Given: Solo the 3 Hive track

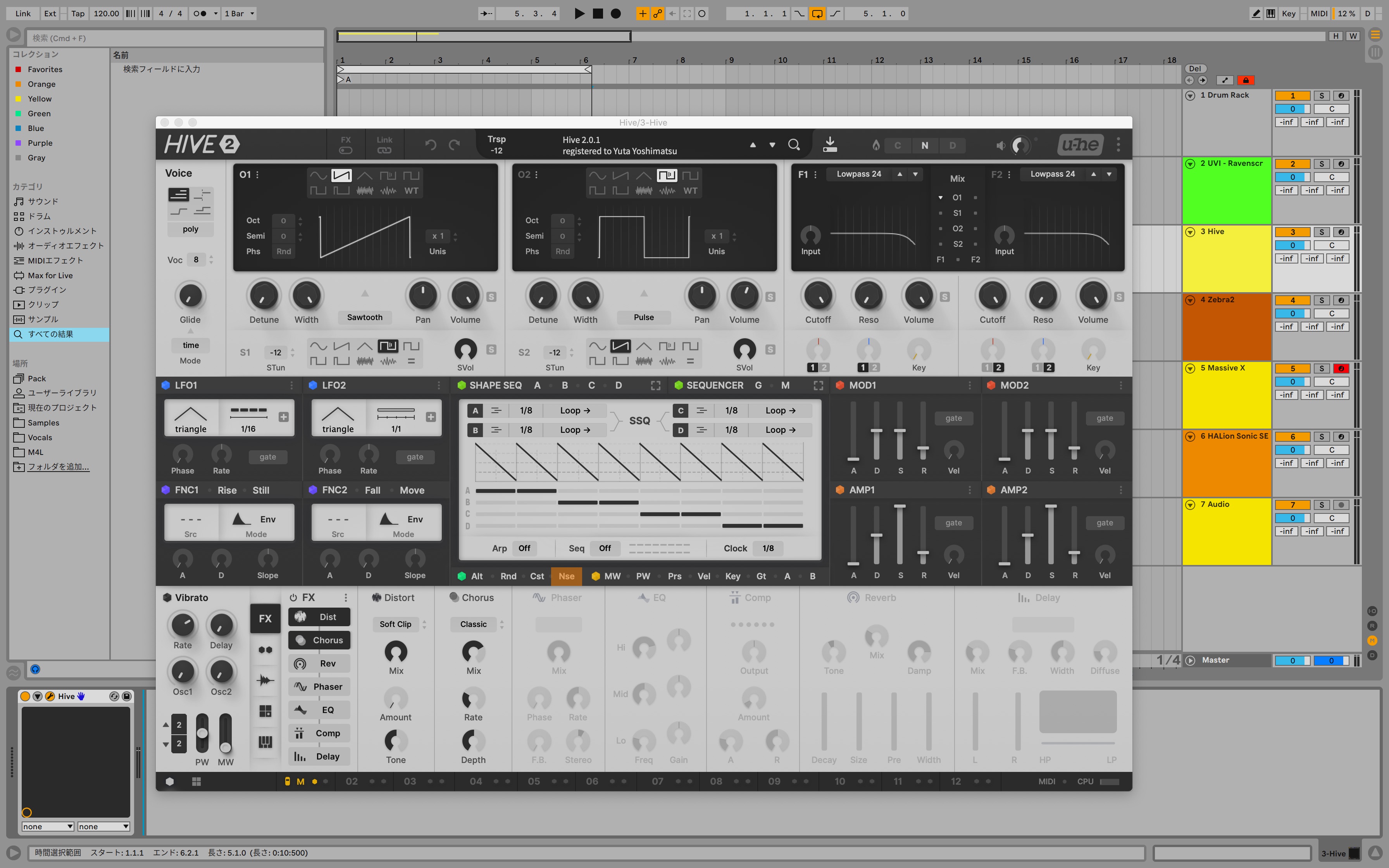Looking at the screenshot, I should tap(1322, 232).
